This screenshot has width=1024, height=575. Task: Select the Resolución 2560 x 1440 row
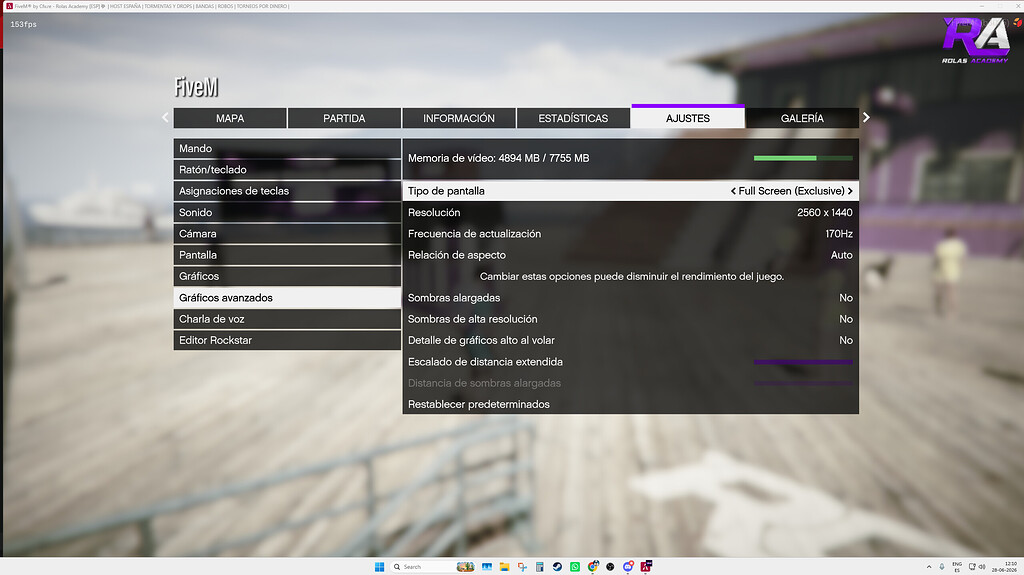[630, 212]
